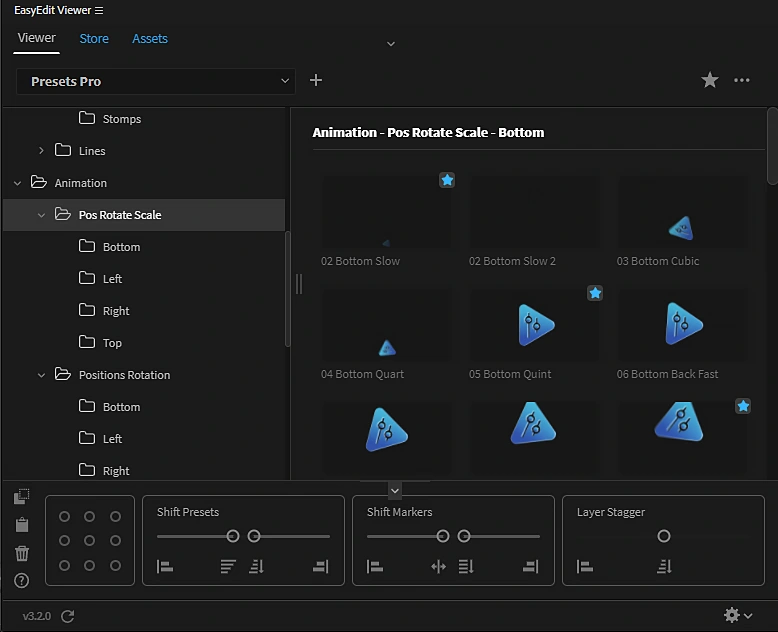Click Shift Markers center split arrows icon

[x=438, y=566]
